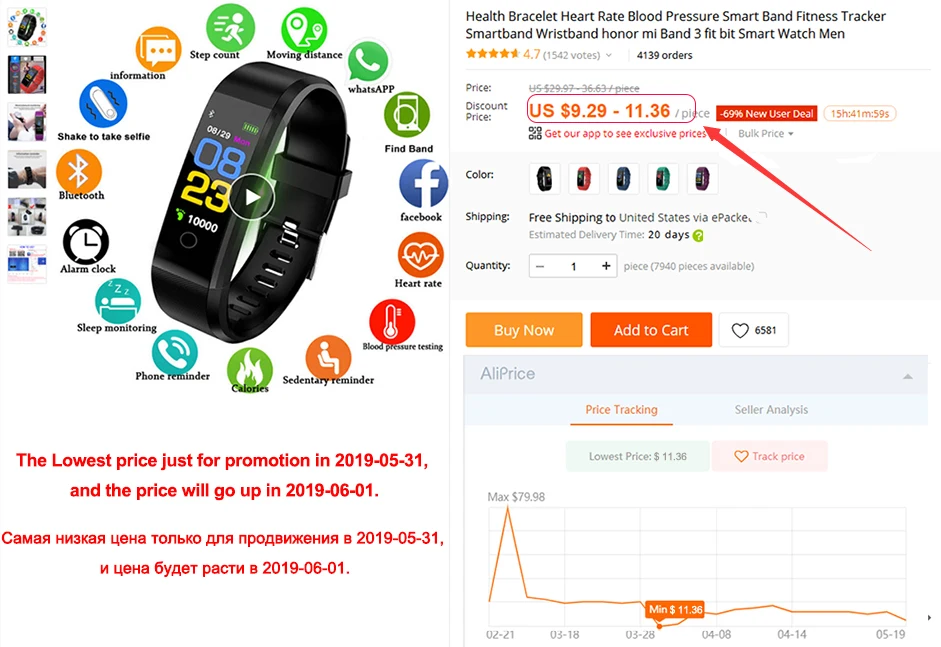Select the black band color option
Screen dimensions: 941x647
[544, 178]
